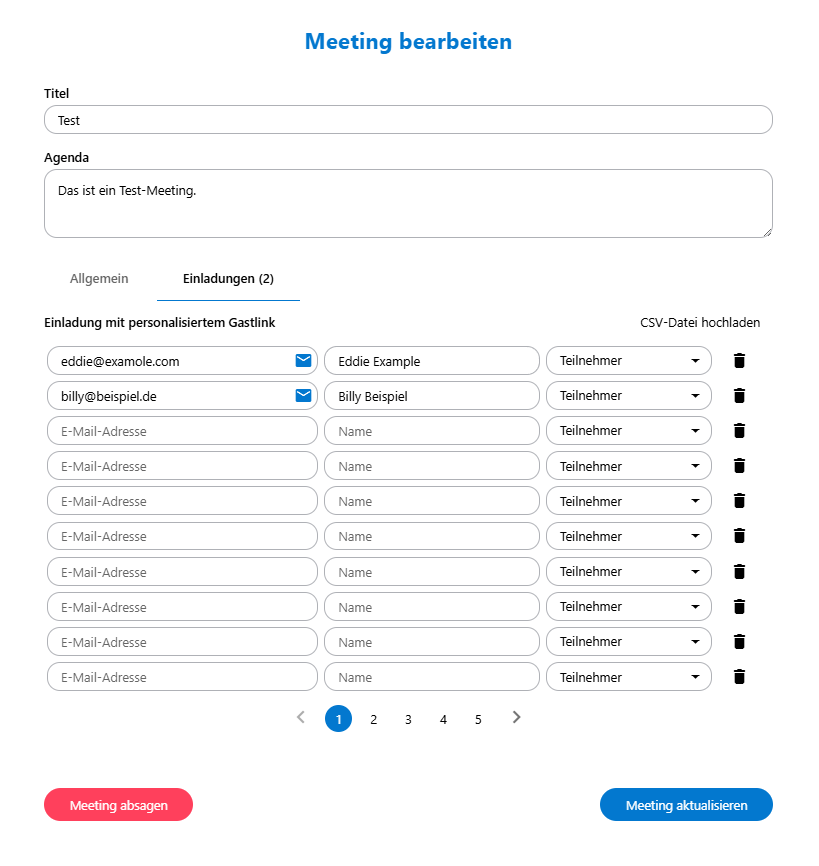Screen dimensions: 819x866
Task: Click into the Titel field containing Test
Action: 408,120
